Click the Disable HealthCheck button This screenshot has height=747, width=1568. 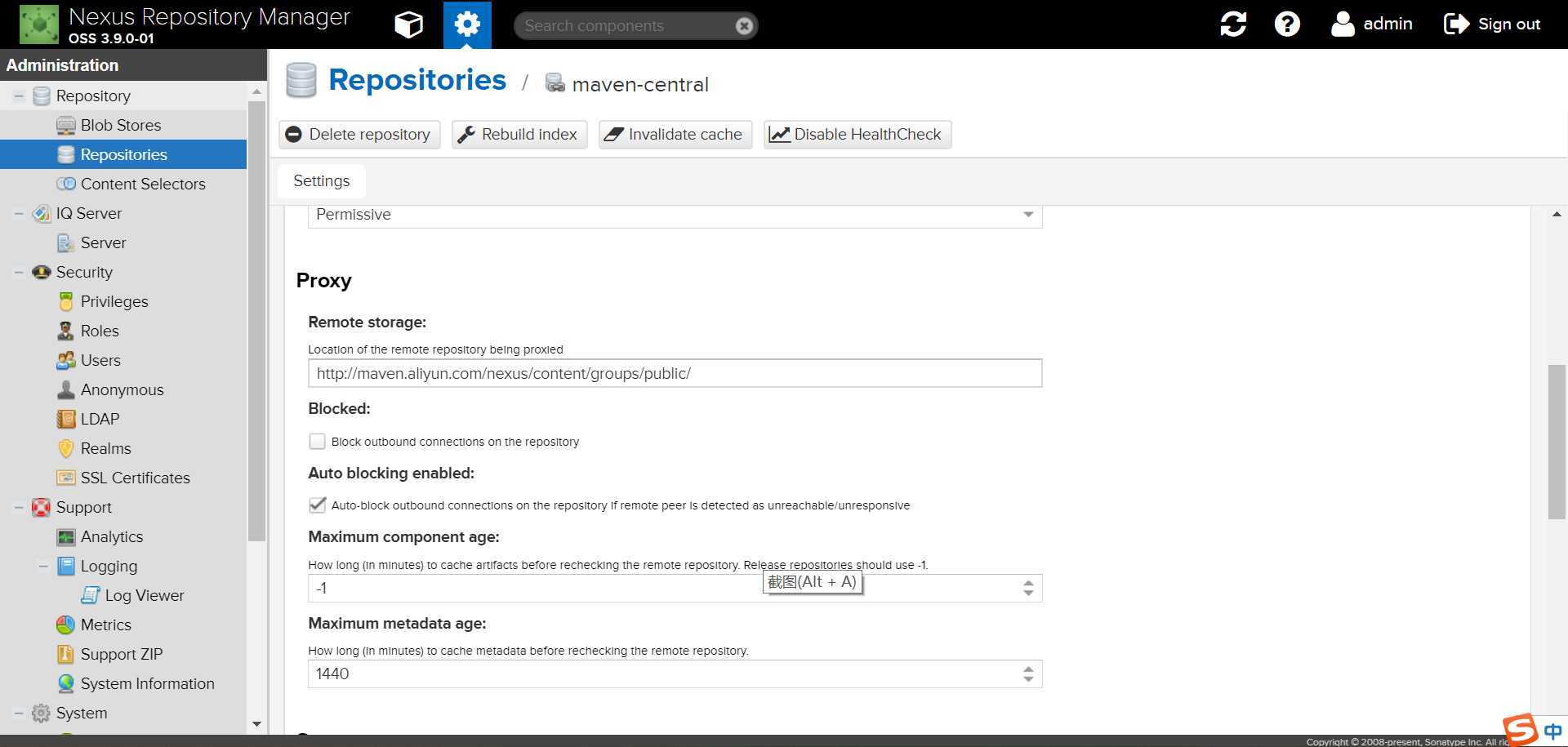click(857, 135)
